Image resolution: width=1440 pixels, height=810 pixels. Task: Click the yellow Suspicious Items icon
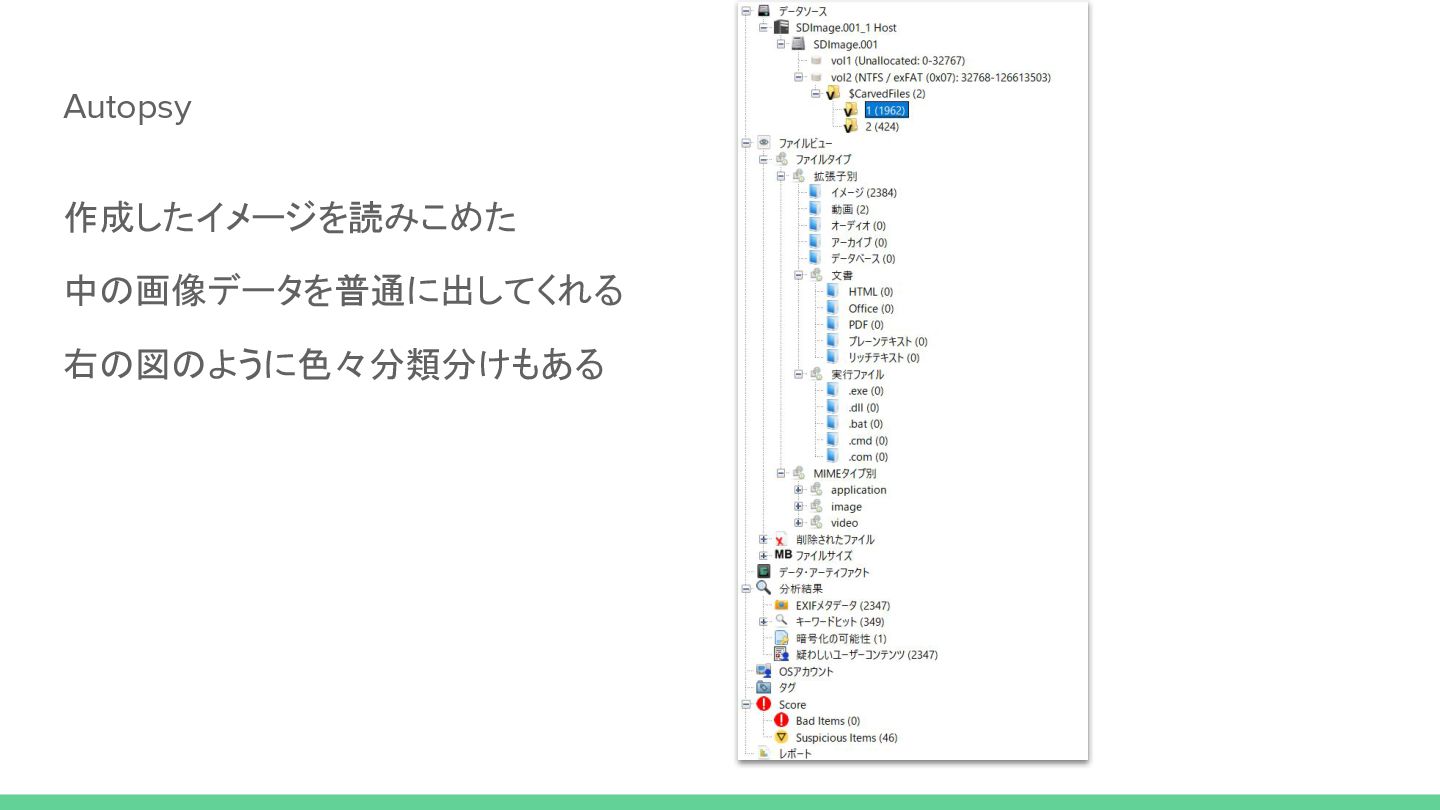click(781, 737)
